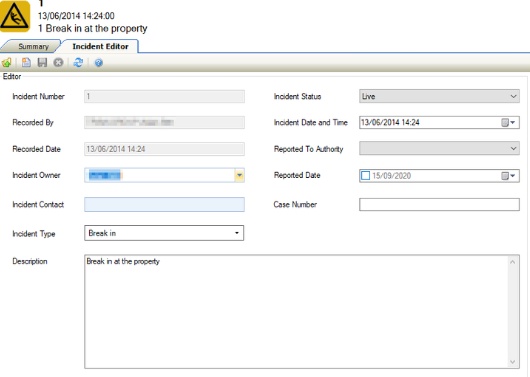The image size is (530, 377).
Task: Click the Incident Contact input field
Action: point(164,205)
